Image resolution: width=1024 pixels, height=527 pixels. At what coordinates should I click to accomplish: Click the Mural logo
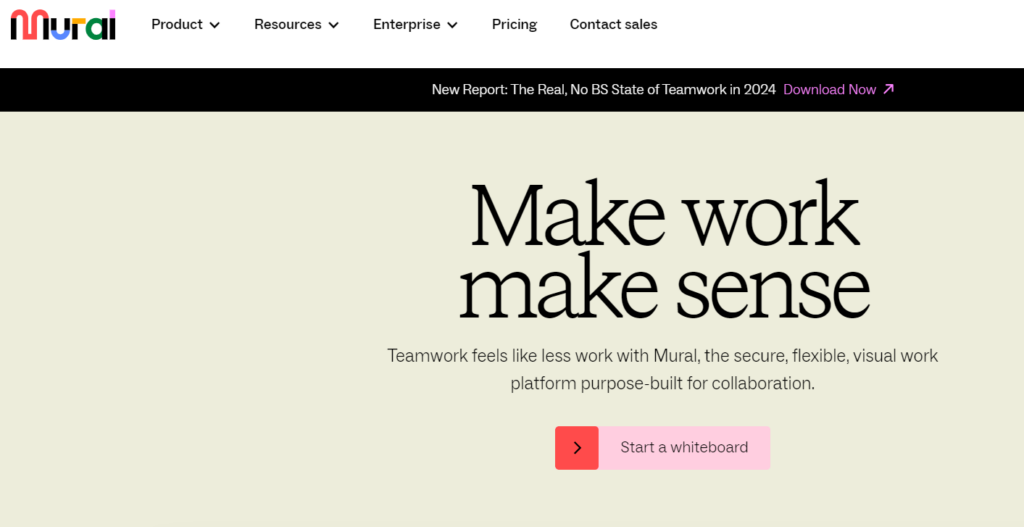(63, 25)
